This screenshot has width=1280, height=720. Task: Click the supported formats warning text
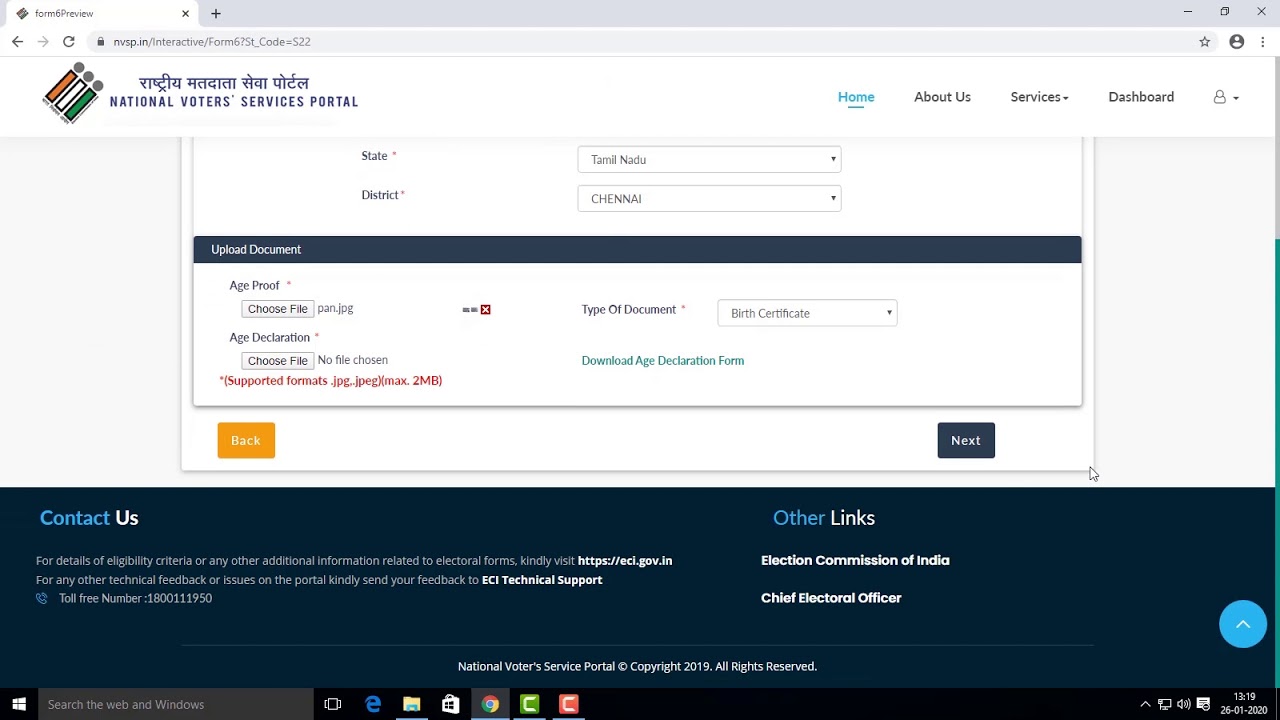click(330, 381)
